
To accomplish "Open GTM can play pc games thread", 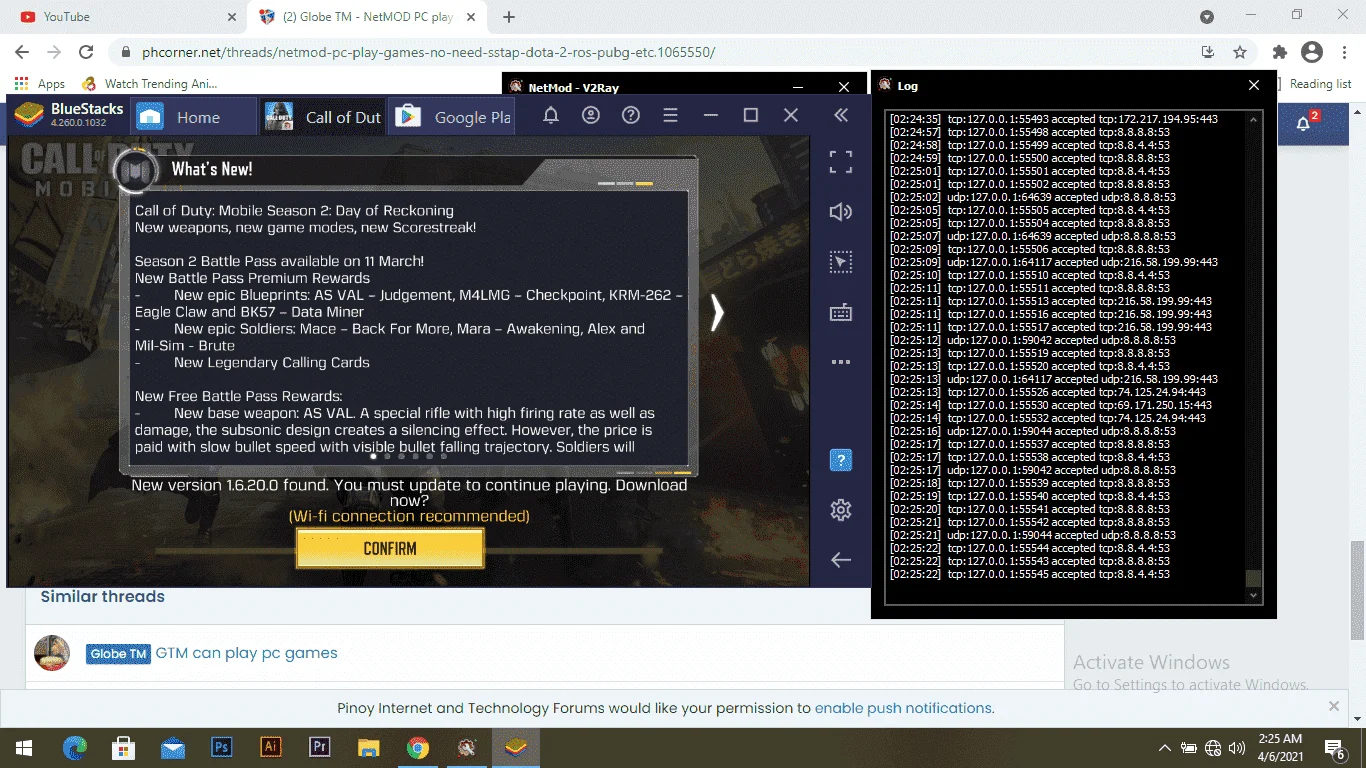I will [x=246, y=653].
